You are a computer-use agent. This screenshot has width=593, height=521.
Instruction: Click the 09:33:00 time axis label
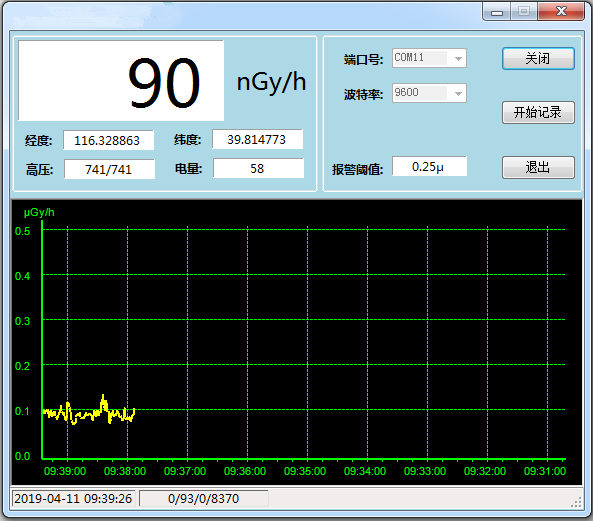(425, 471)
